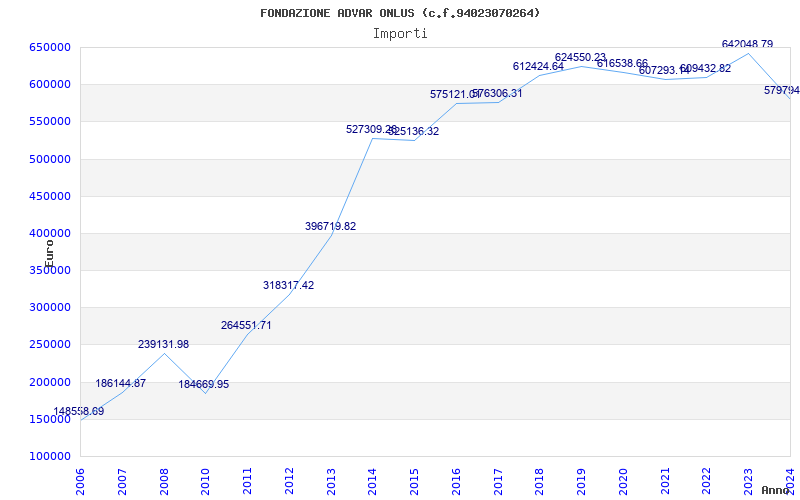Click the x-axis year 2021
Screen dimensions: 800x500
point(665,481)
